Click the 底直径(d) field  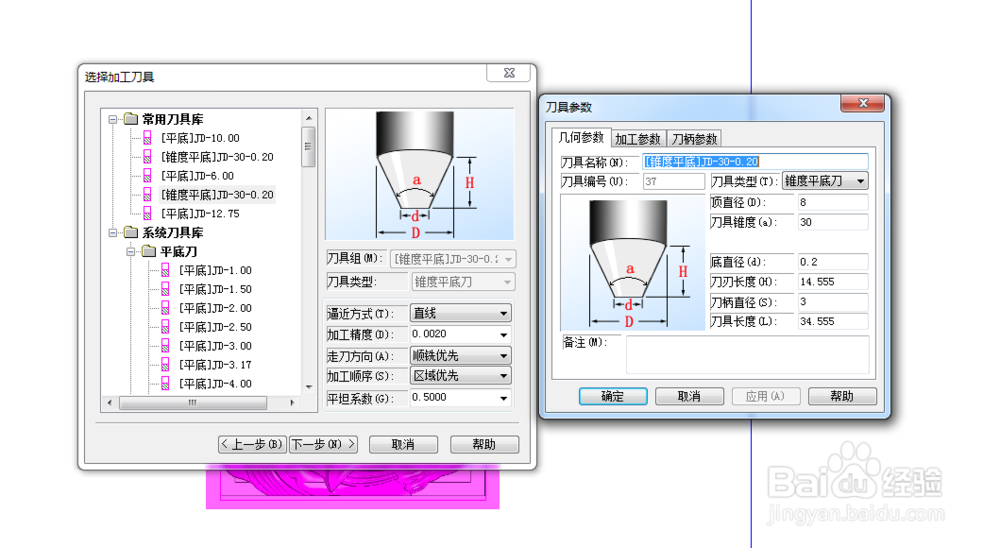point(832,262)
